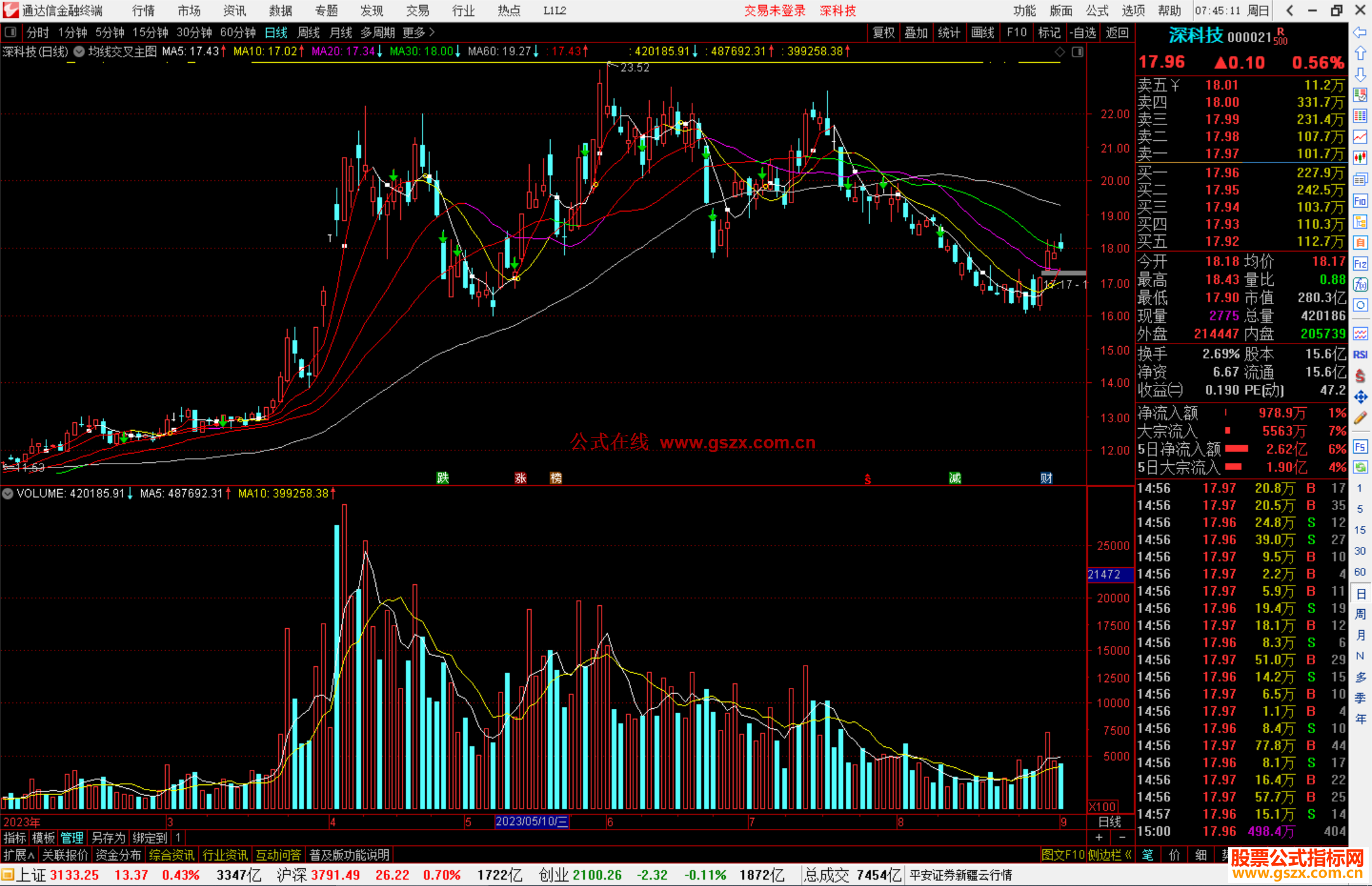Click the RSI indicator sidebar icon

pos(1360,355)
